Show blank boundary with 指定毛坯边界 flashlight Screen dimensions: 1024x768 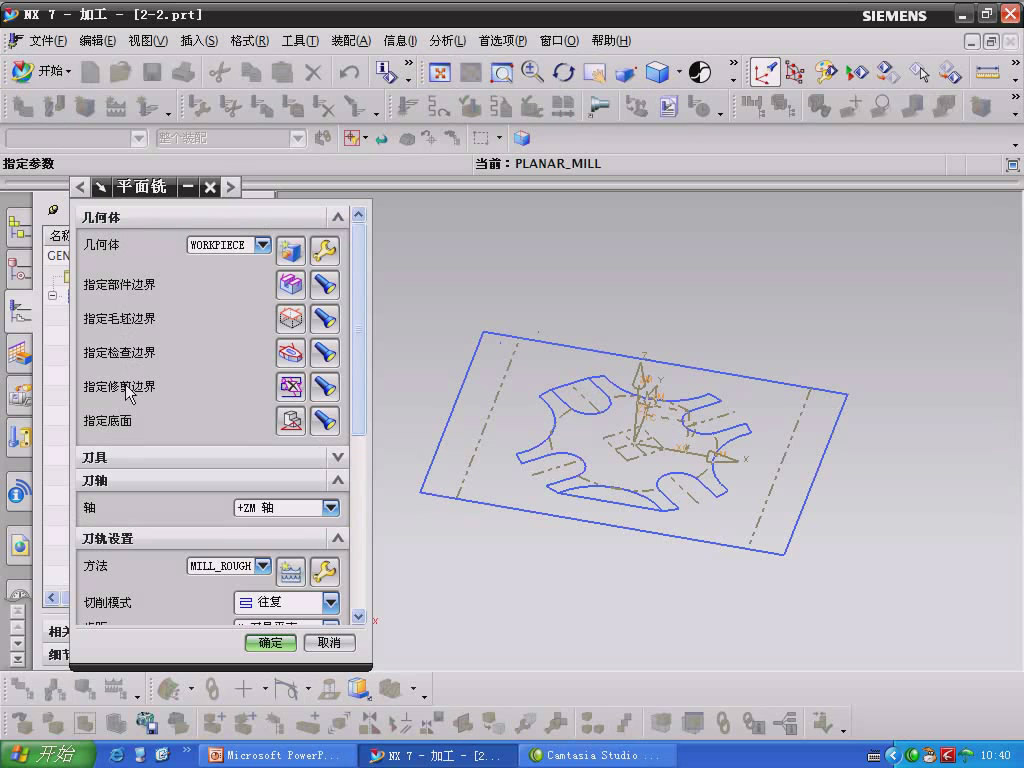tap(325, 319)
